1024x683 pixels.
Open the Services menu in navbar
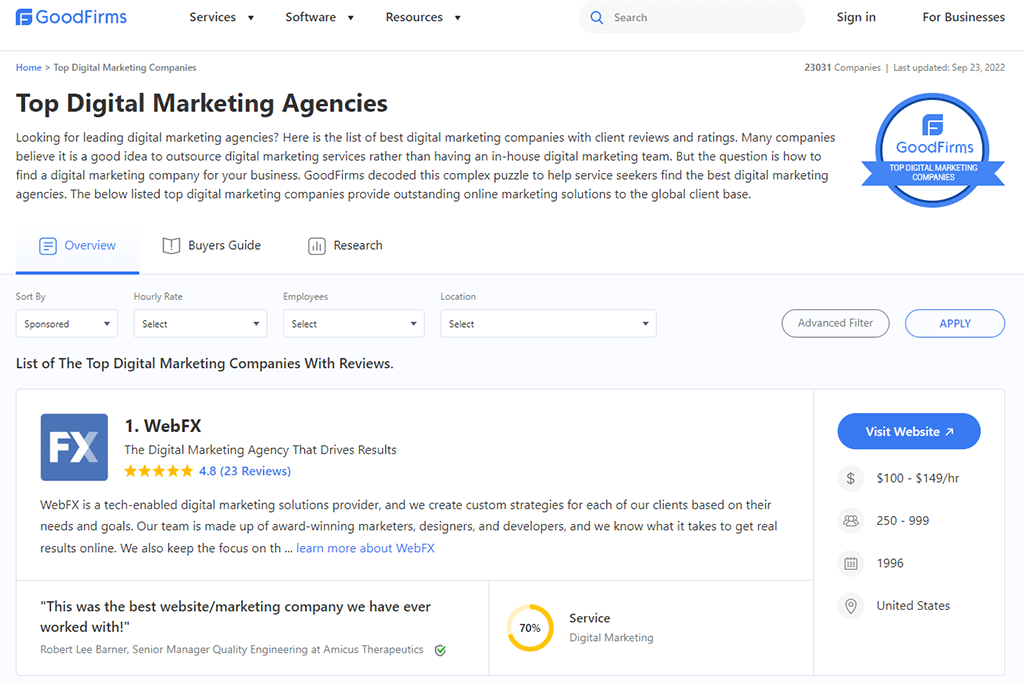221,18
